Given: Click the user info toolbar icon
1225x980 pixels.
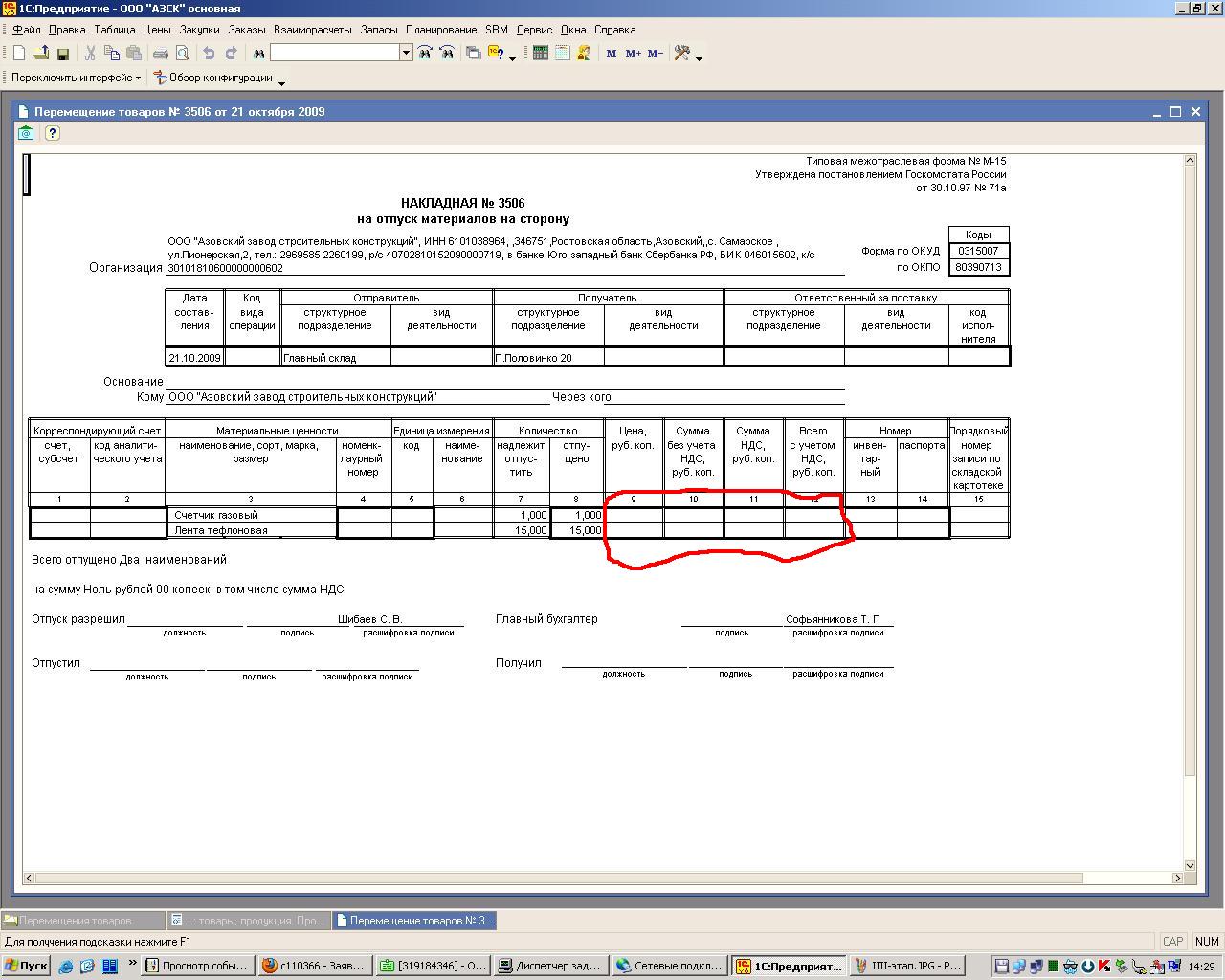Looking at the screenshot, I should coord(583,54).
